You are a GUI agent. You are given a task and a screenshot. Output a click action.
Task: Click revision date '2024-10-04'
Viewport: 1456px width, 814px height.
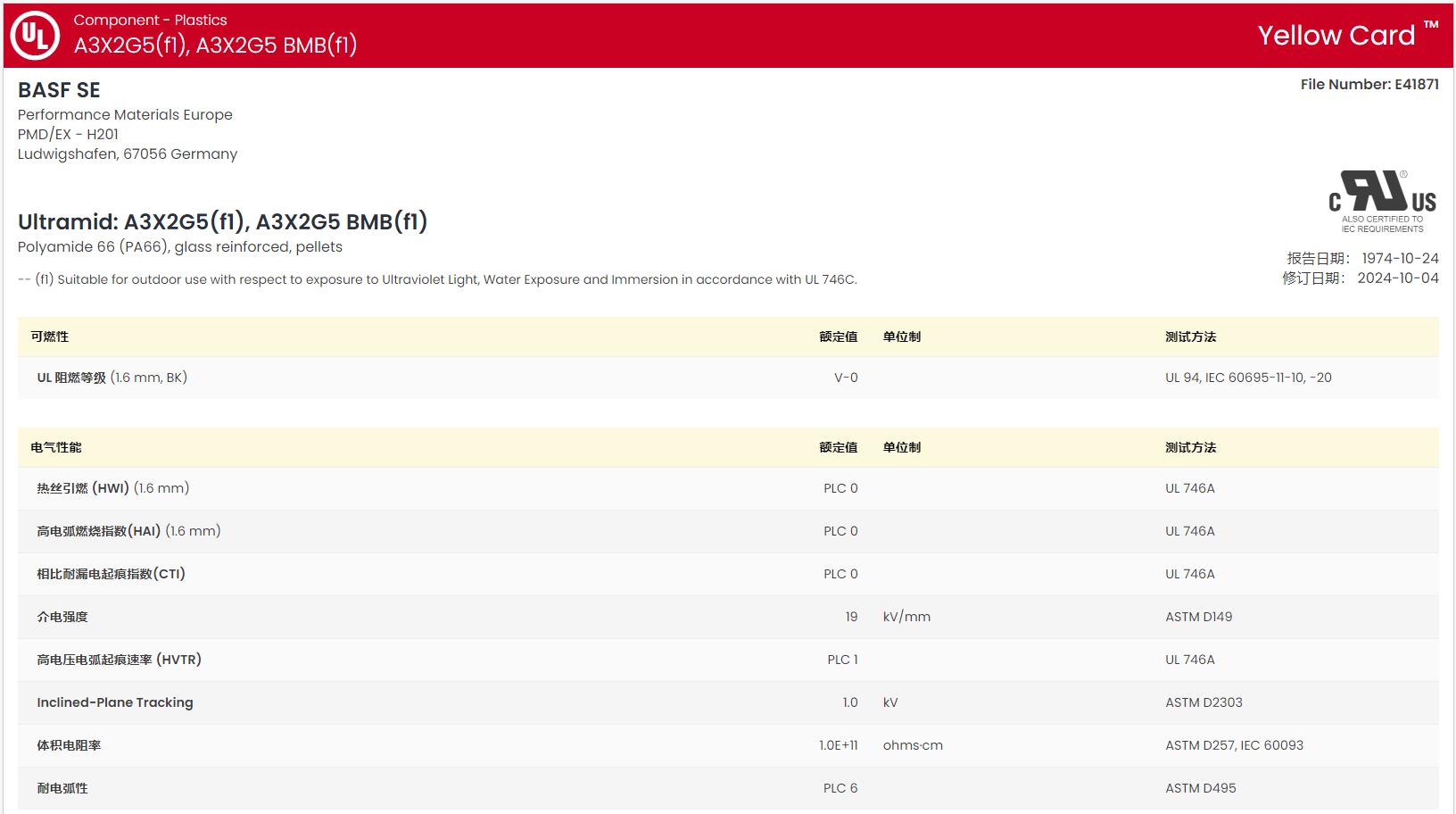1398,278
